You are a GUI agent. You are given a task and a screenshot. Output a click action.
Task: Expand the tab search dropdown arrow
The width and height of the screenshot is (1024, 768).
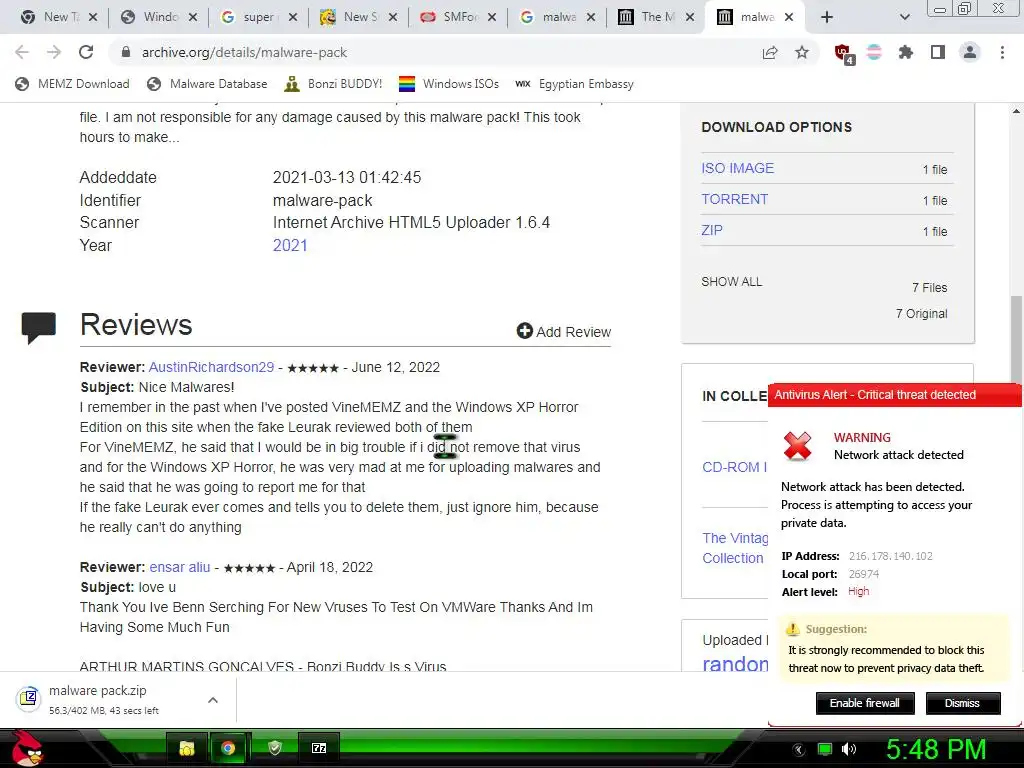click(x=904, y=17)
